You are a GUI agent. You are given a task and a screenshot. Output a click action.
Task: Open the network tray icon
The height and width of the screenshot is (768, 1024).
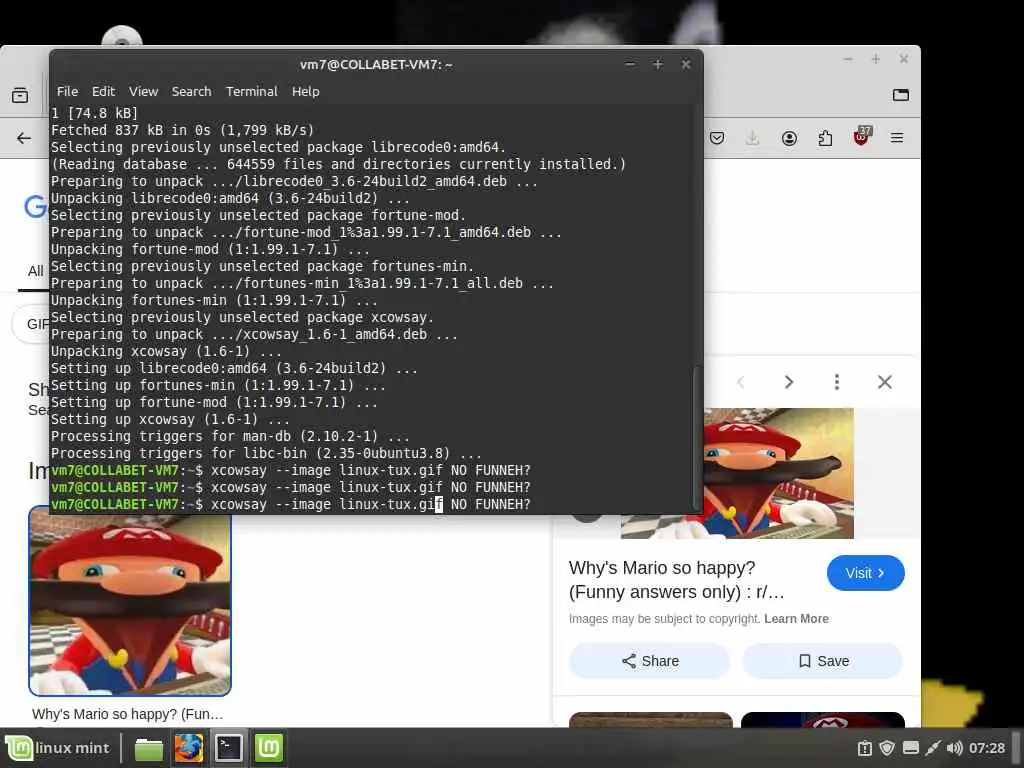tap(933, 748)
